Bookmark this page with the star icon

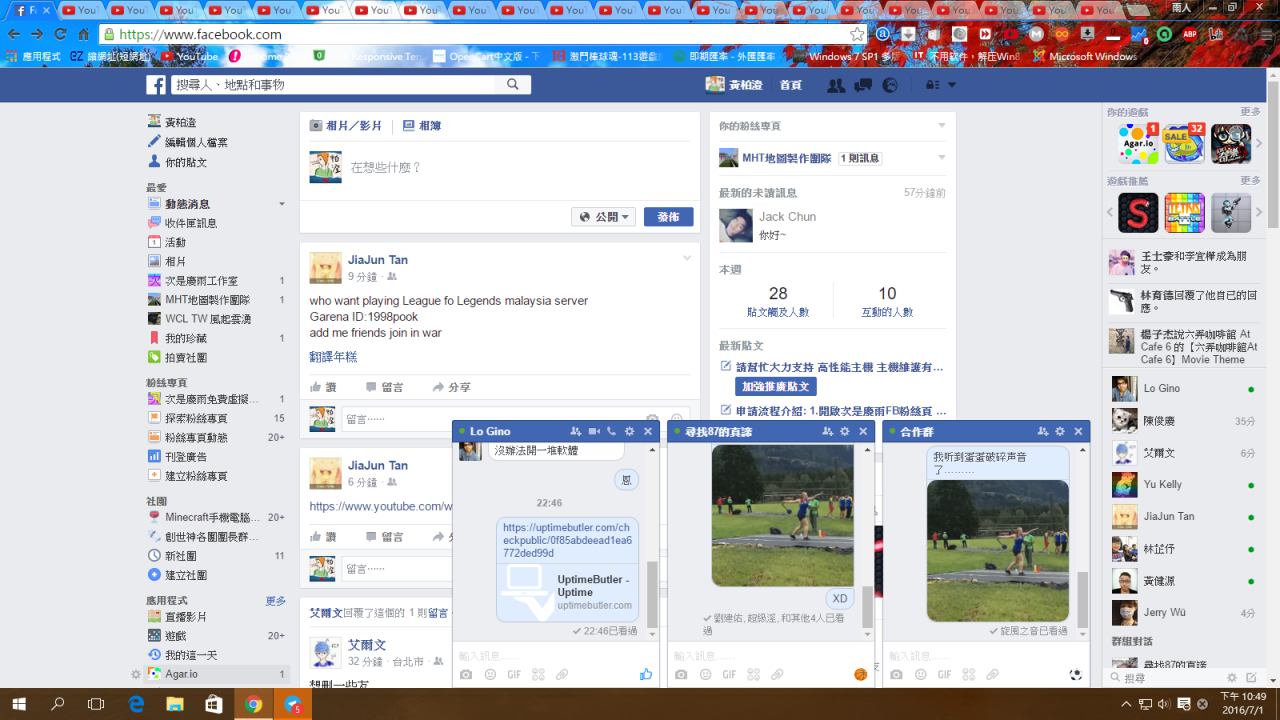857,34
